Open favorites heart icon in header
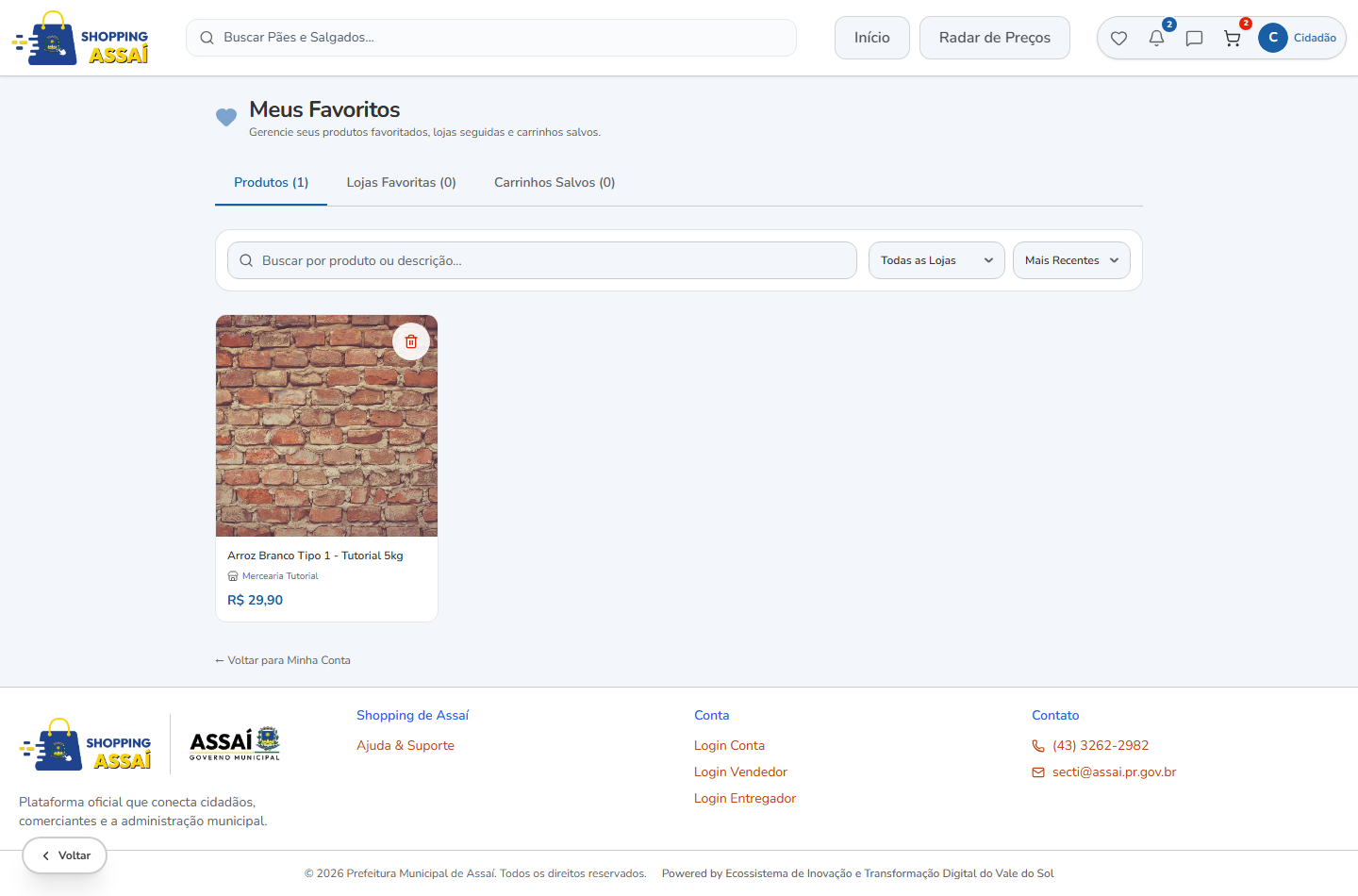 pyautogui.click(x=1118, y=39)
